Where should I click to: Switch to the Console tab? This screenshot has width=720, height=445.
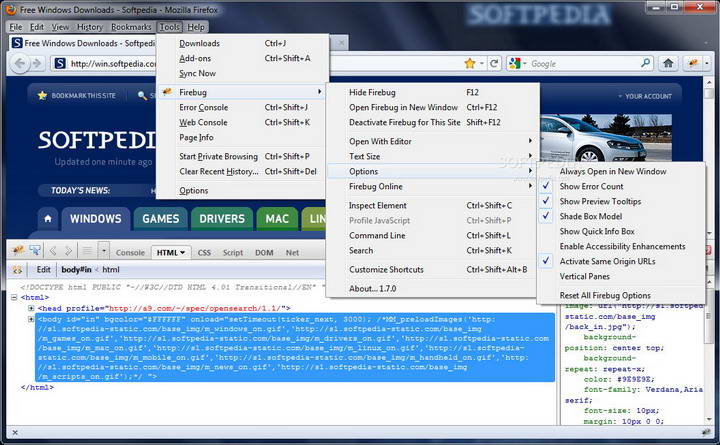(130, 253)
